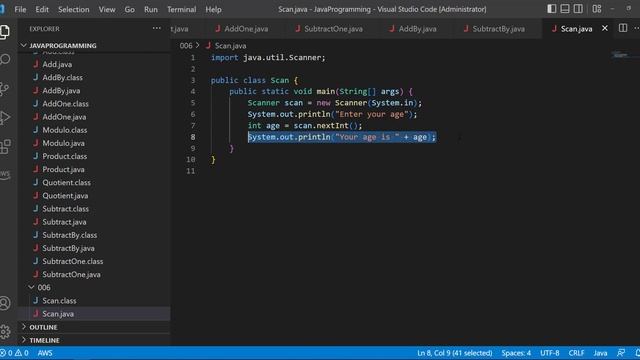
Task: Open the Run menu
Action: coord(151,9)
